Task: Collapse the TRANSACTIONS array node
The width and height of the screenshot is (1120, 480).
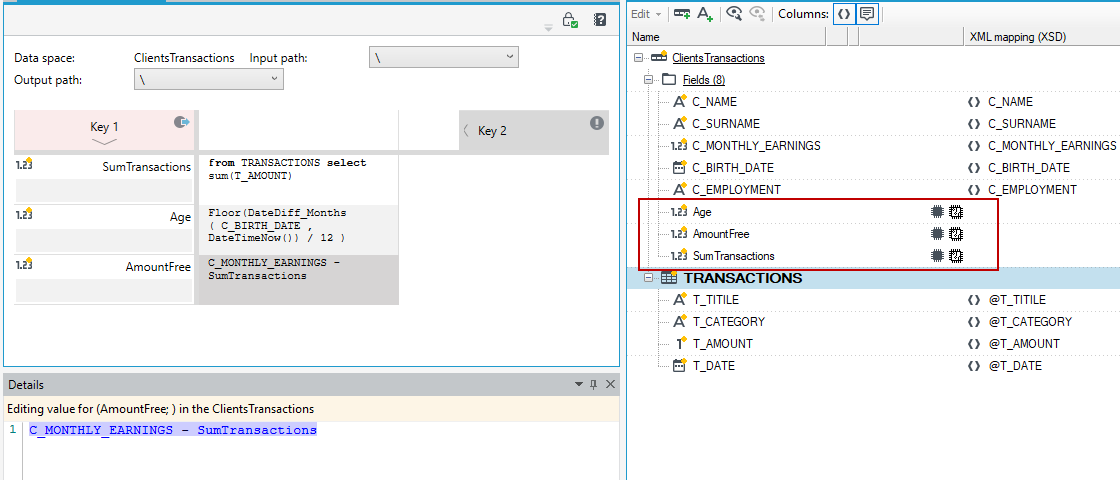Action: (x=649, y=278)
